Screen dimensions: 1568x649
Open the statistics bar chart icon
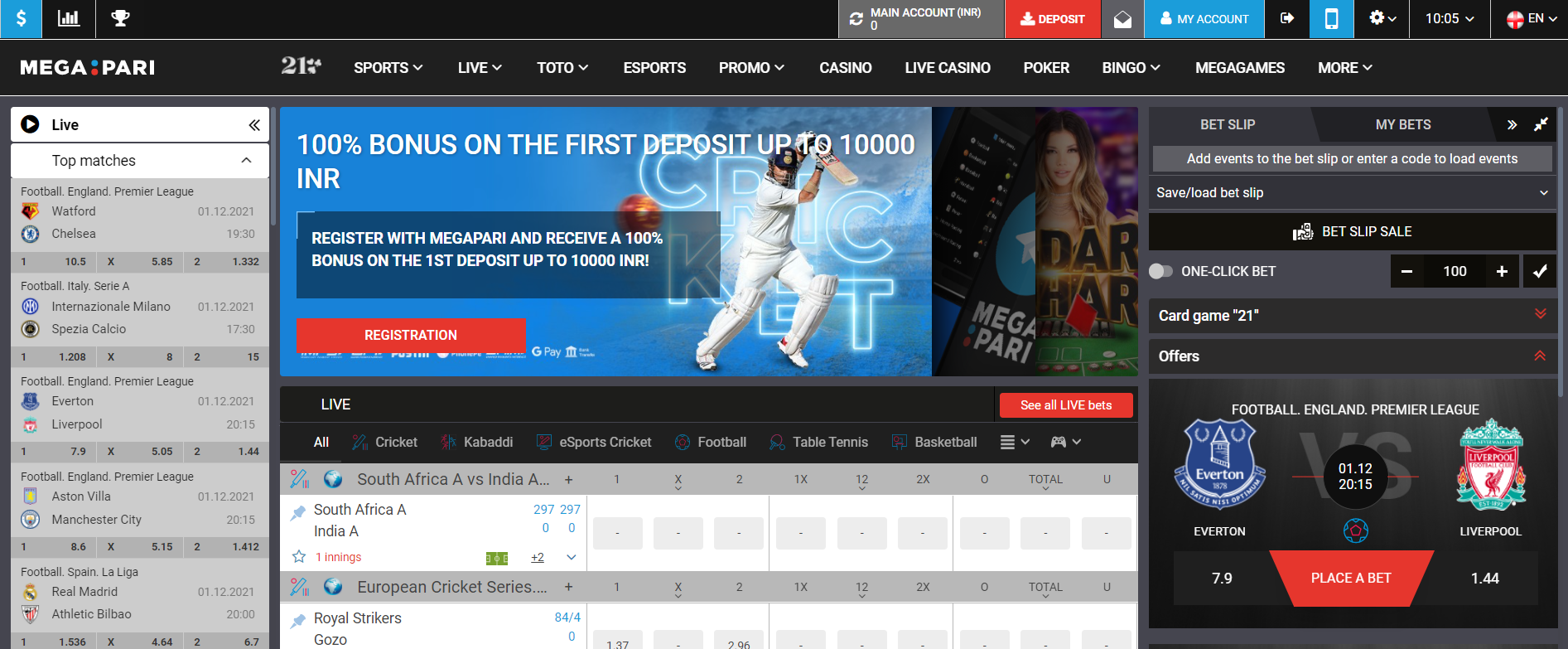pyautogui.click(x=69, y=18)
